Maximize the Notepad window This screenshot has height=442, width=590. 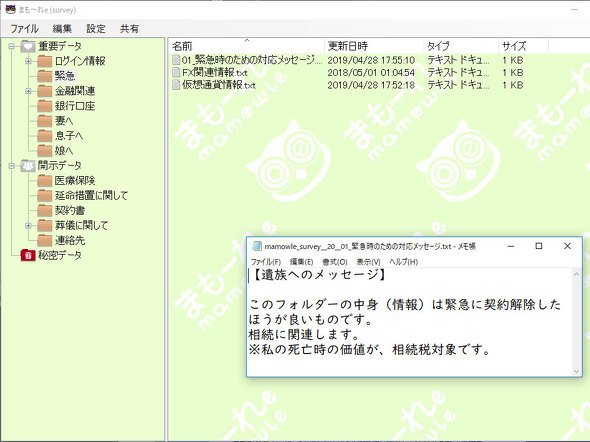pyautogui.click(x=539, y=246)
